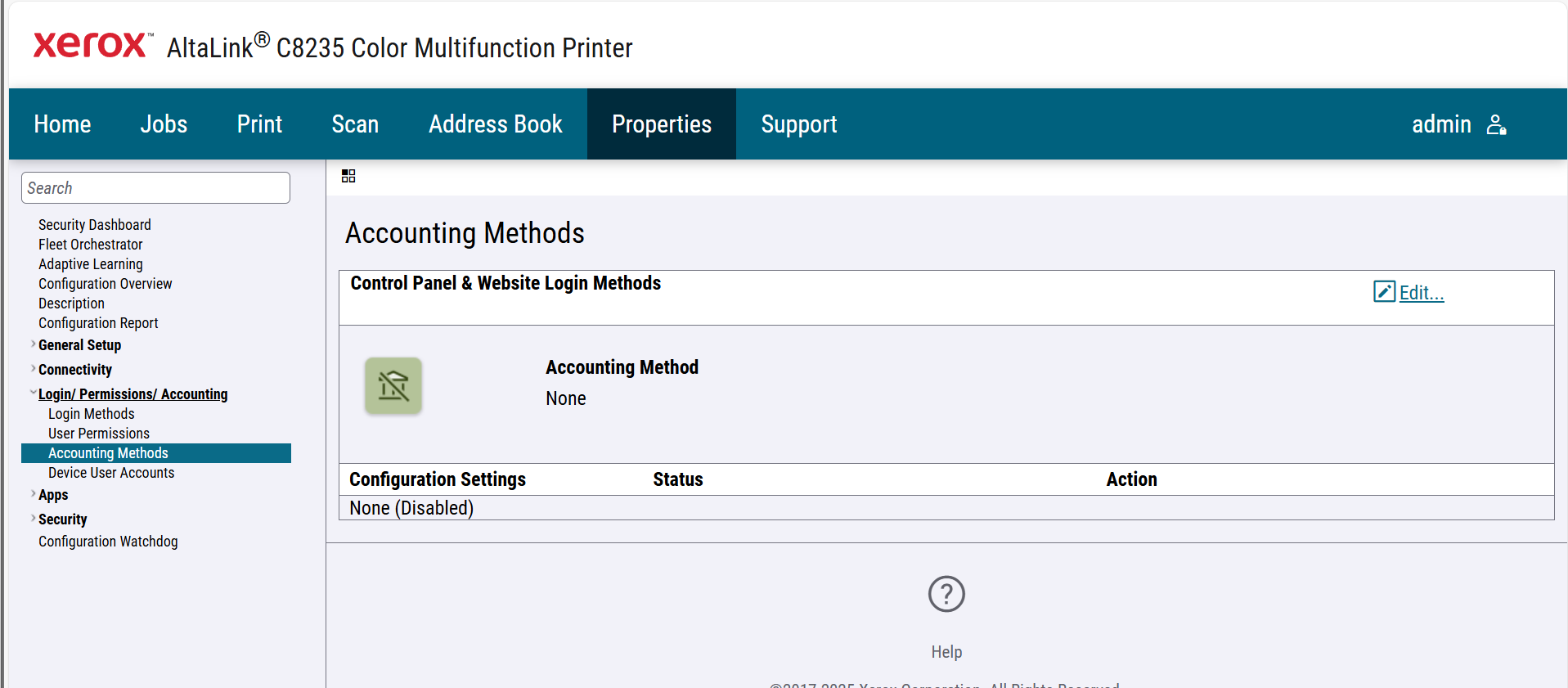Expand the Security section arrow

(x=33, y=519)
